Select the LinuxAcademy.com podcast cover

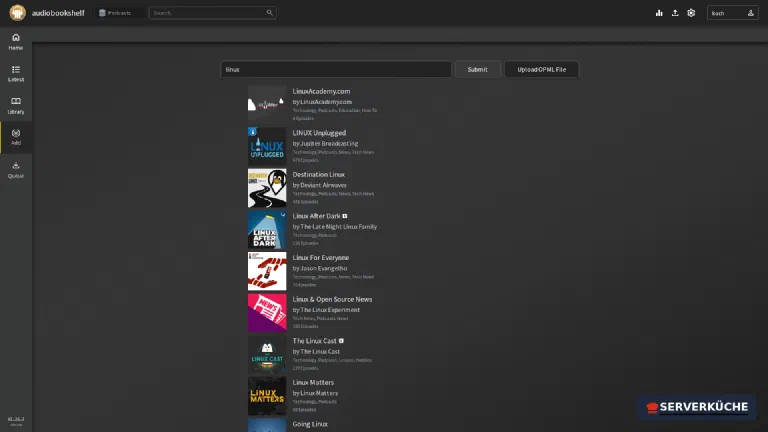267,105
